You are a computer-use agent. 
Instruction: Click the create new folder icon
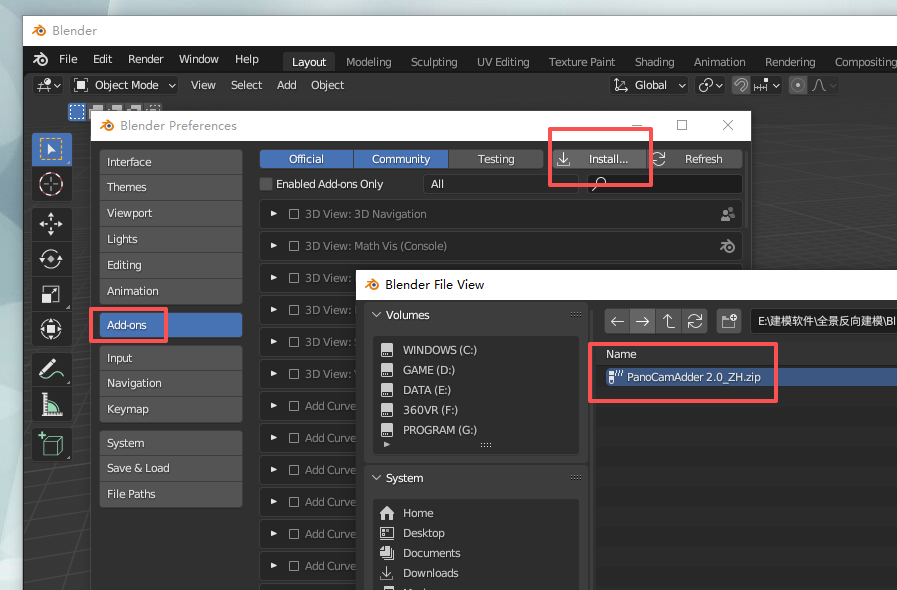click(729, 321)
